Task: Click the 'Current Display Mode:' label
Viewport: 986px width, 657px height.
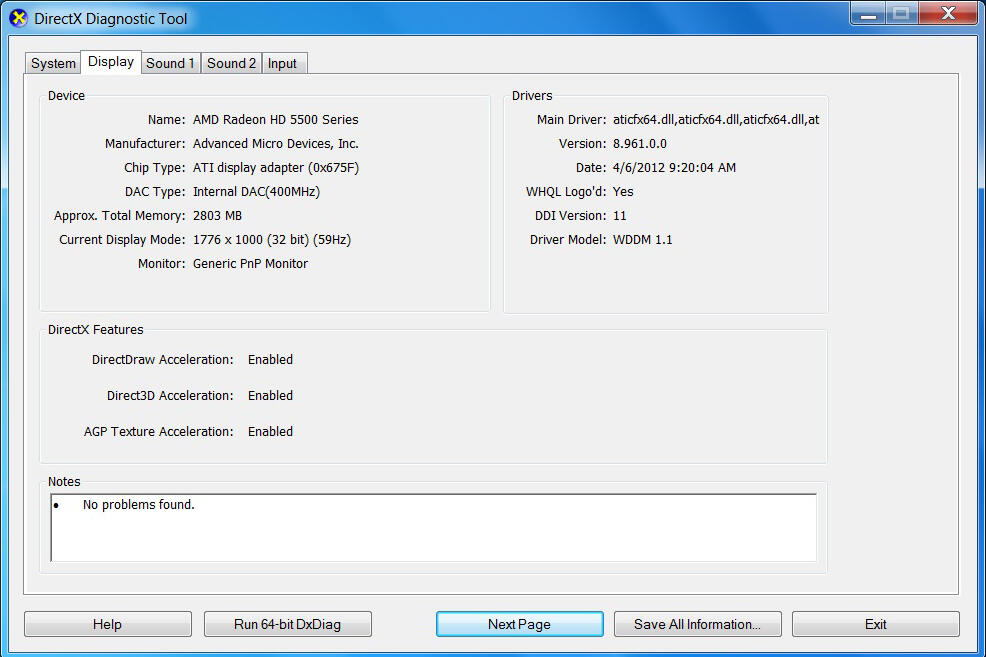Action: (122, 240)
